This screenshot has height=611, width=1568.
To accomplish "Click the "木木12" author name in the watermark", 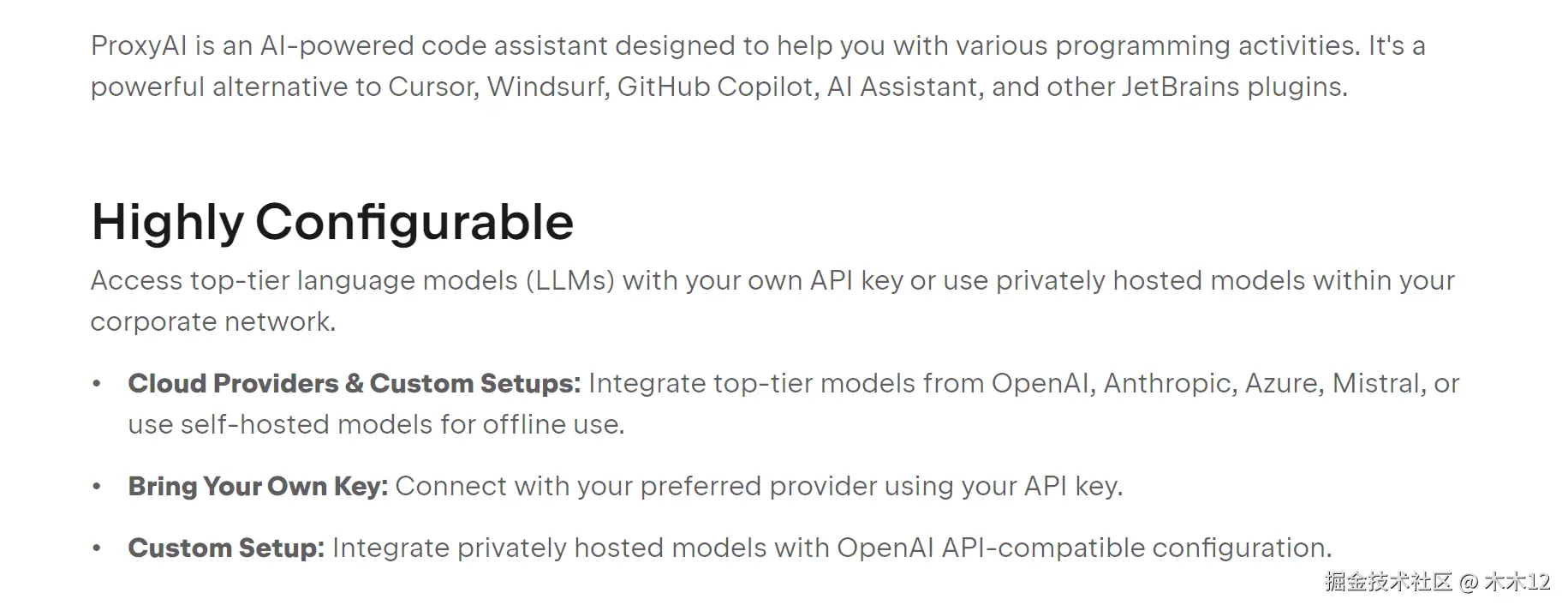I will [x=1517, y=582].
